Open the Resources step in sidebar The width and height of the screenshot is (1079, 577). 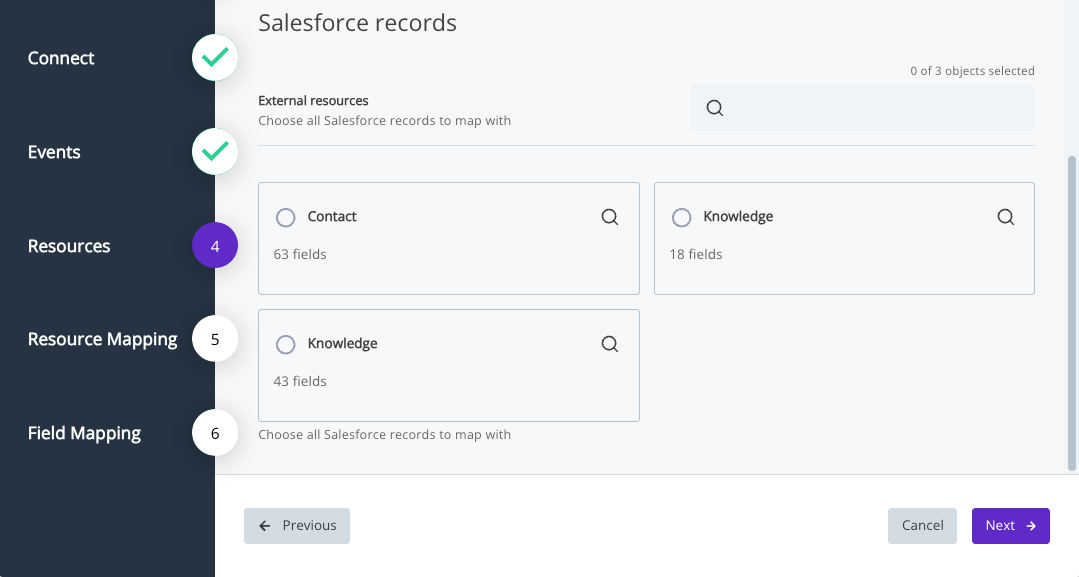point(69,246)
